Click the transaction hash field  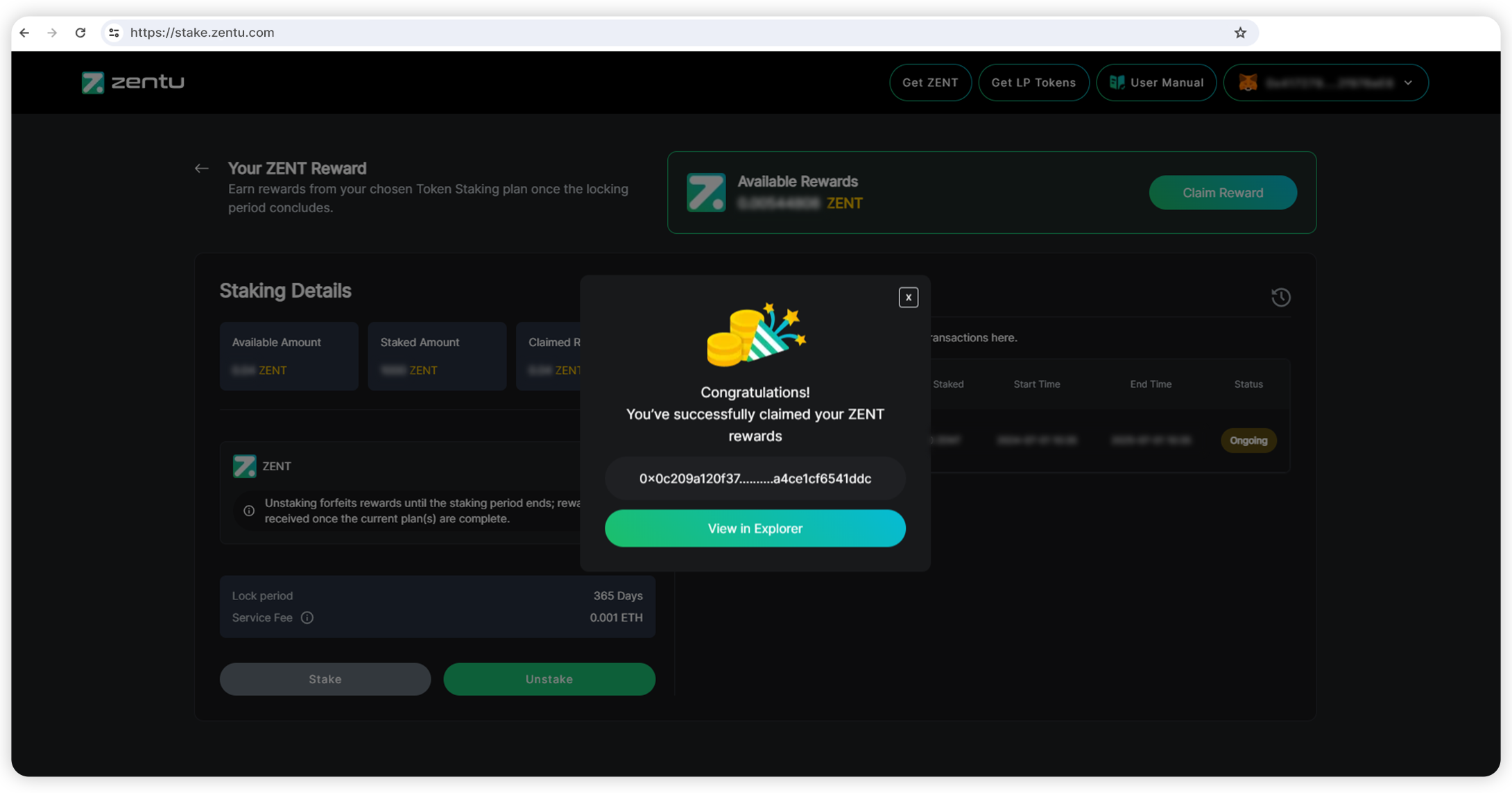tap(755, 478)
